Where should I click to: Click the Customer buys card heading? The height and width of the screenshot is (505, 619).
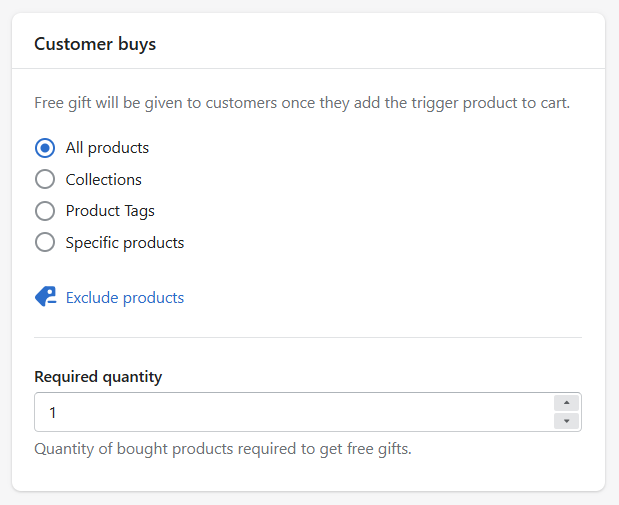(x=95, y=44)
